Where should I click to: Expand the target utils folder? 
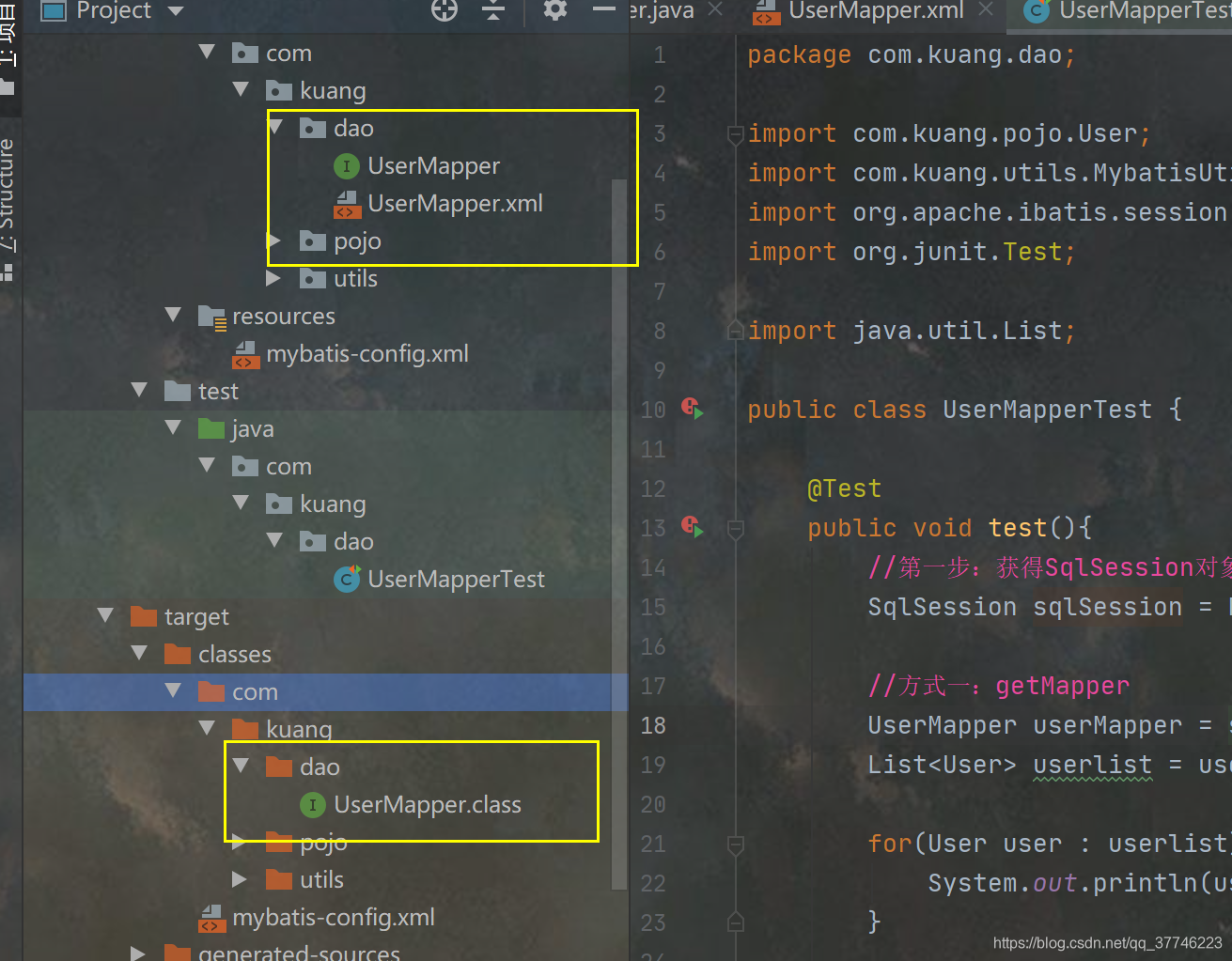coord(240,879)
